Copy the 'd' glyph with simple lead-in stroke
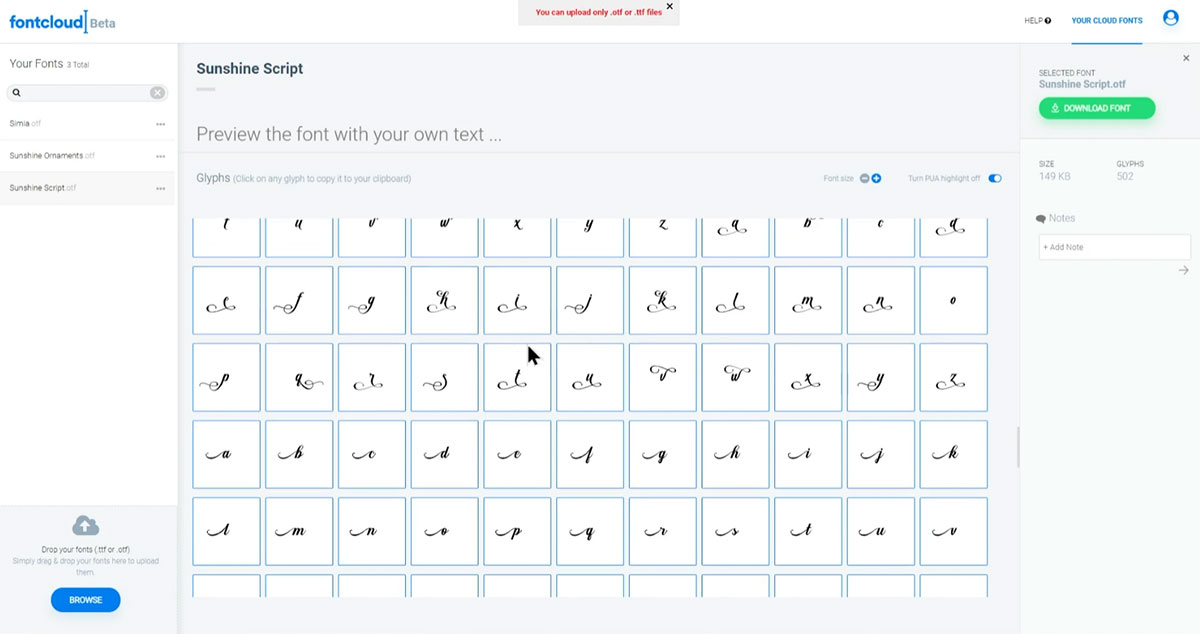The width and height of the screenshot is (1200, 634). (445, 454)
